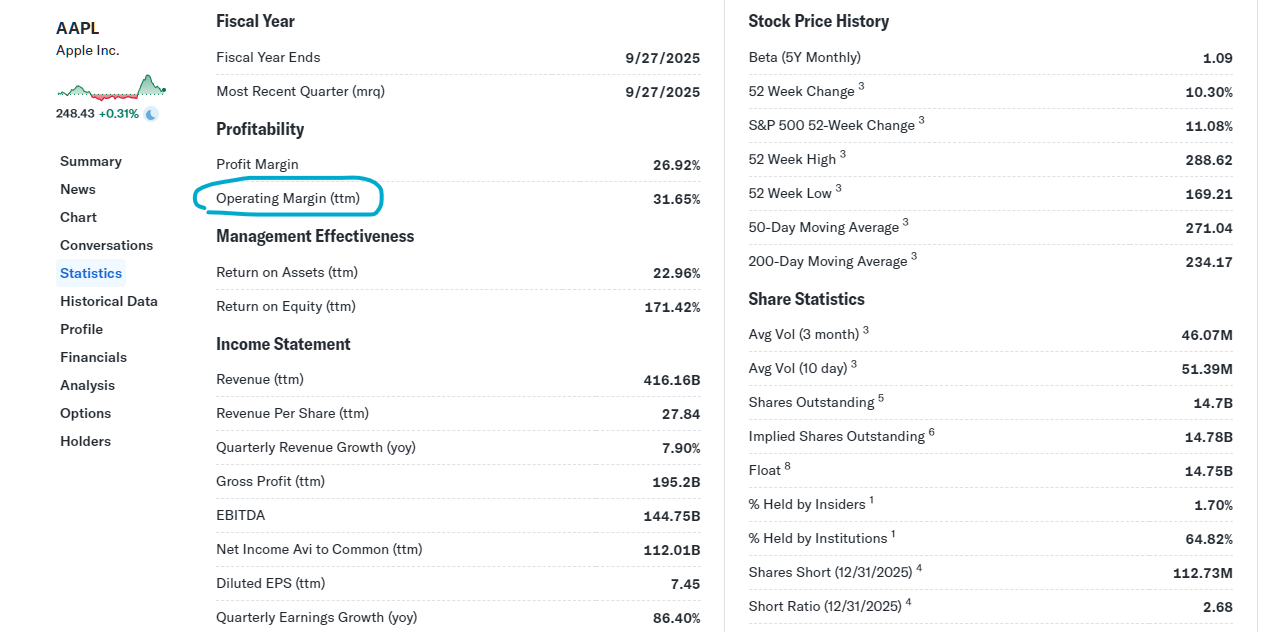1261x632 pixels.
Task: Show the Holders page
Action: 85,441
